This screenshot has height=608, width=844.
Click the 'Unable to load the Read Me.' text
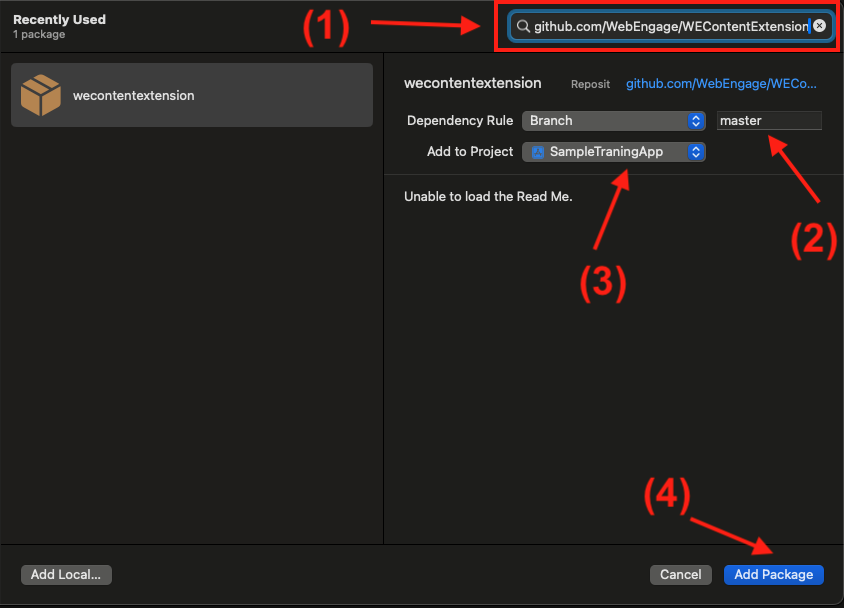(488, 196)
